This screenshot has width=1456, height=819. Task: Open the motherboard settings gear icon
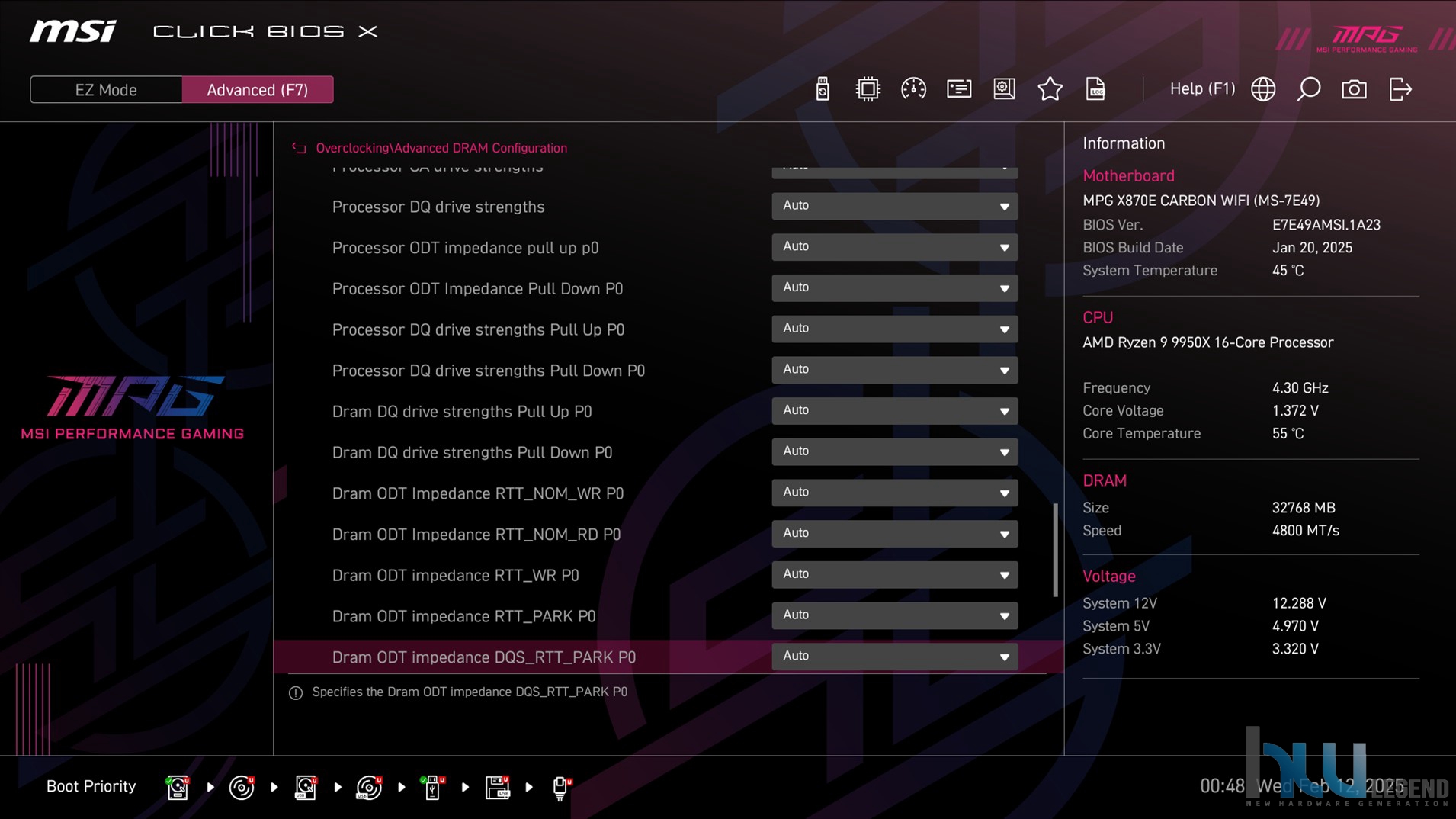[1004, 89]
